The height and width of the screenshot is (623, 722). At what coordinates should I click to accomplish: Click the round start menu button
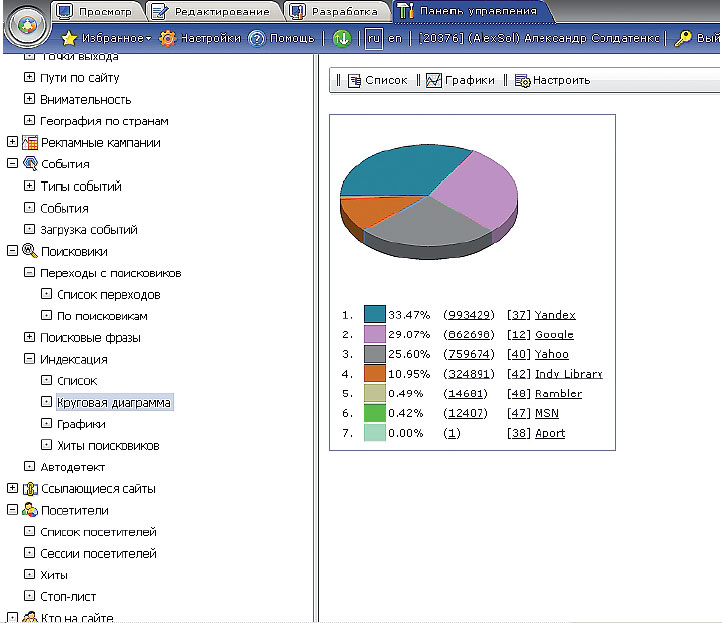[27, 27]
